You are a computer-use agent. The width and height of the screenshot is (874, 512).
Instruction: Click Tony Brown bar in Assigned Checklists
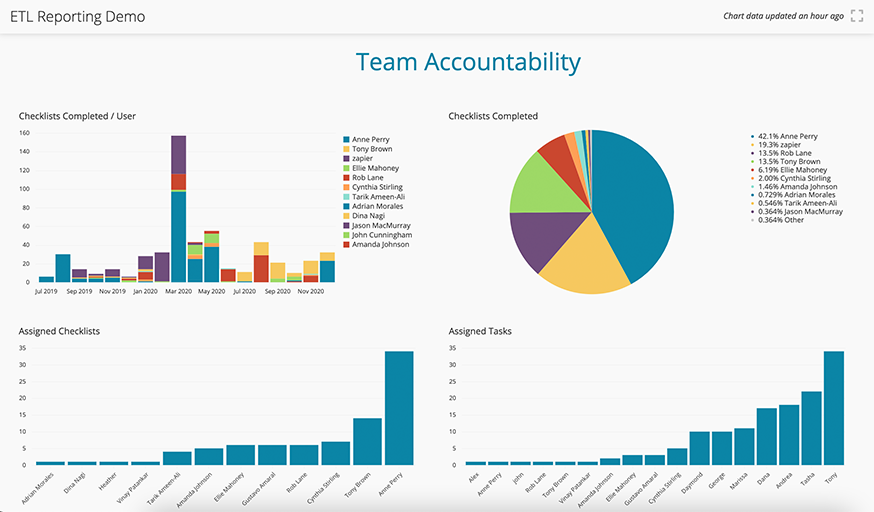point(367,441)
